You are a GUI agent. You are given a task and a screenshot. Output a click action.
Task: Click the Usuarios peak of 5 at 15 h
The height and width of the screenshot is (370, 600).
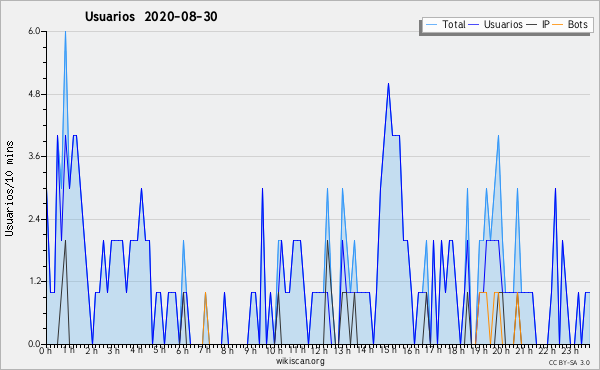(x=388, y=84)
